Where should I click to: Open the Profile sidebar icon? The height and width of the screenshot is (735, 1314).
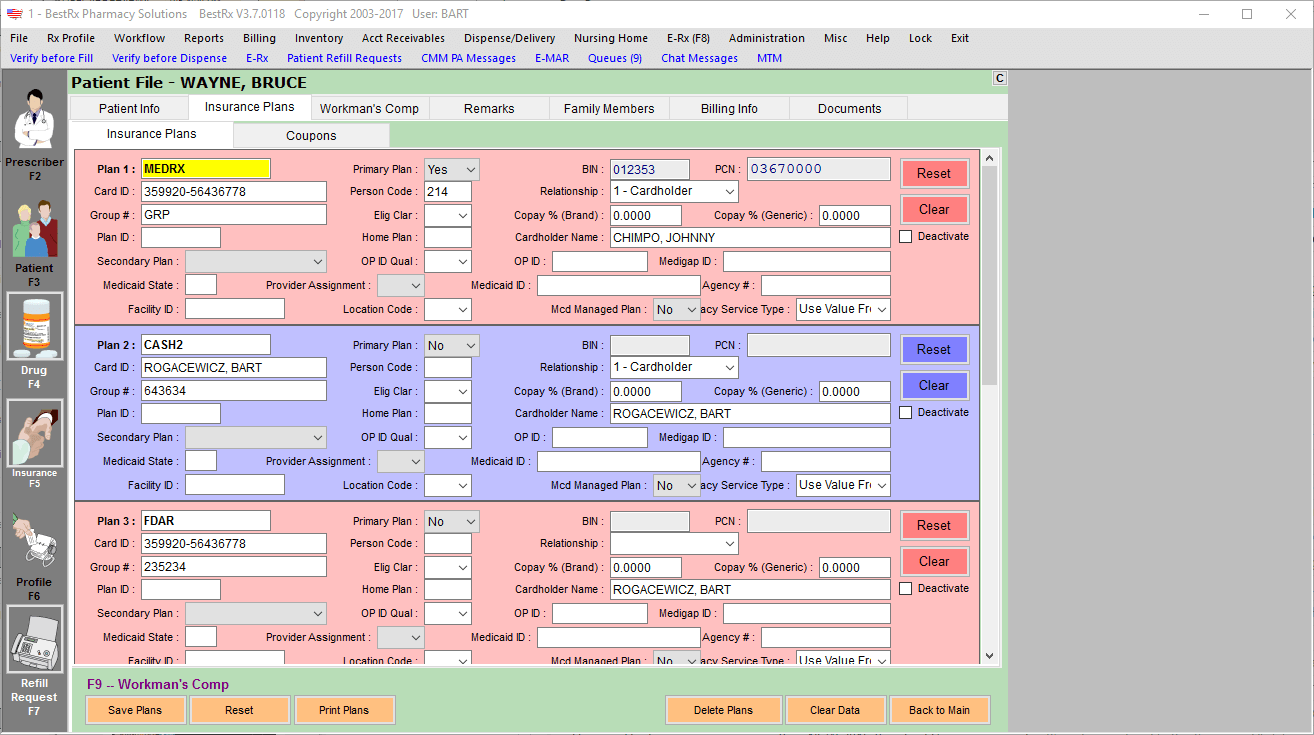tap(34, 541)
